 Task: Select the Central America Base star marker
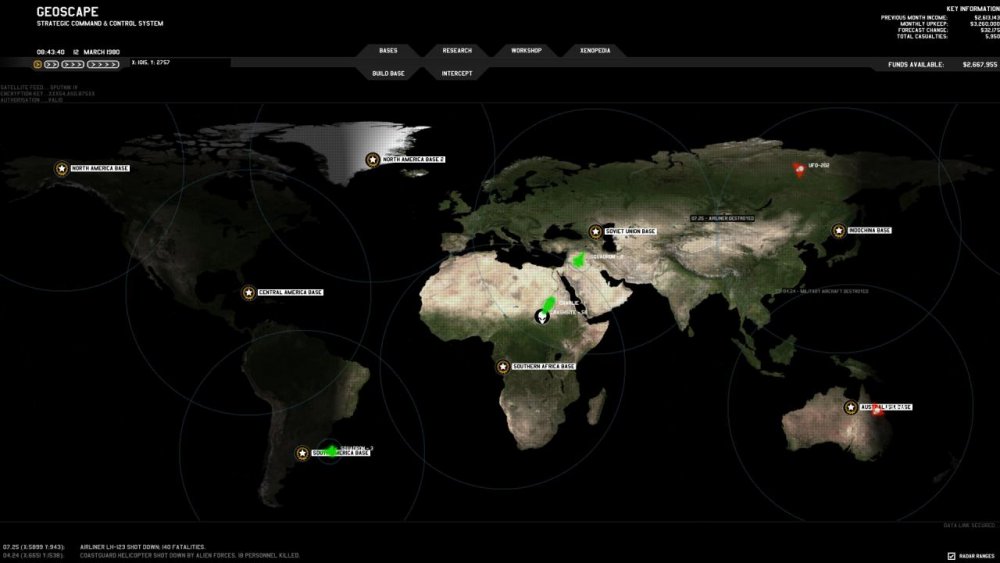(x=249, y=293)
